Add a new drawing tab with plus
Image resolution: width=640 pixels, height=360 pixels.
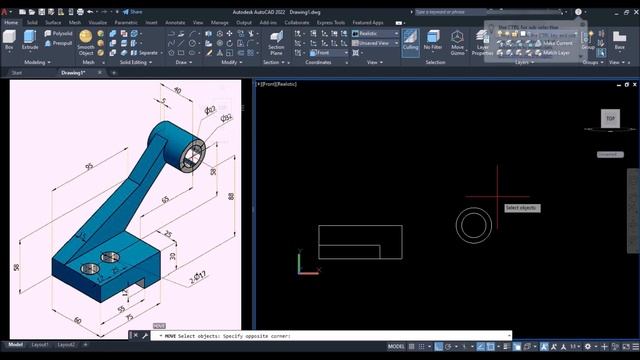tap(114, 73)
